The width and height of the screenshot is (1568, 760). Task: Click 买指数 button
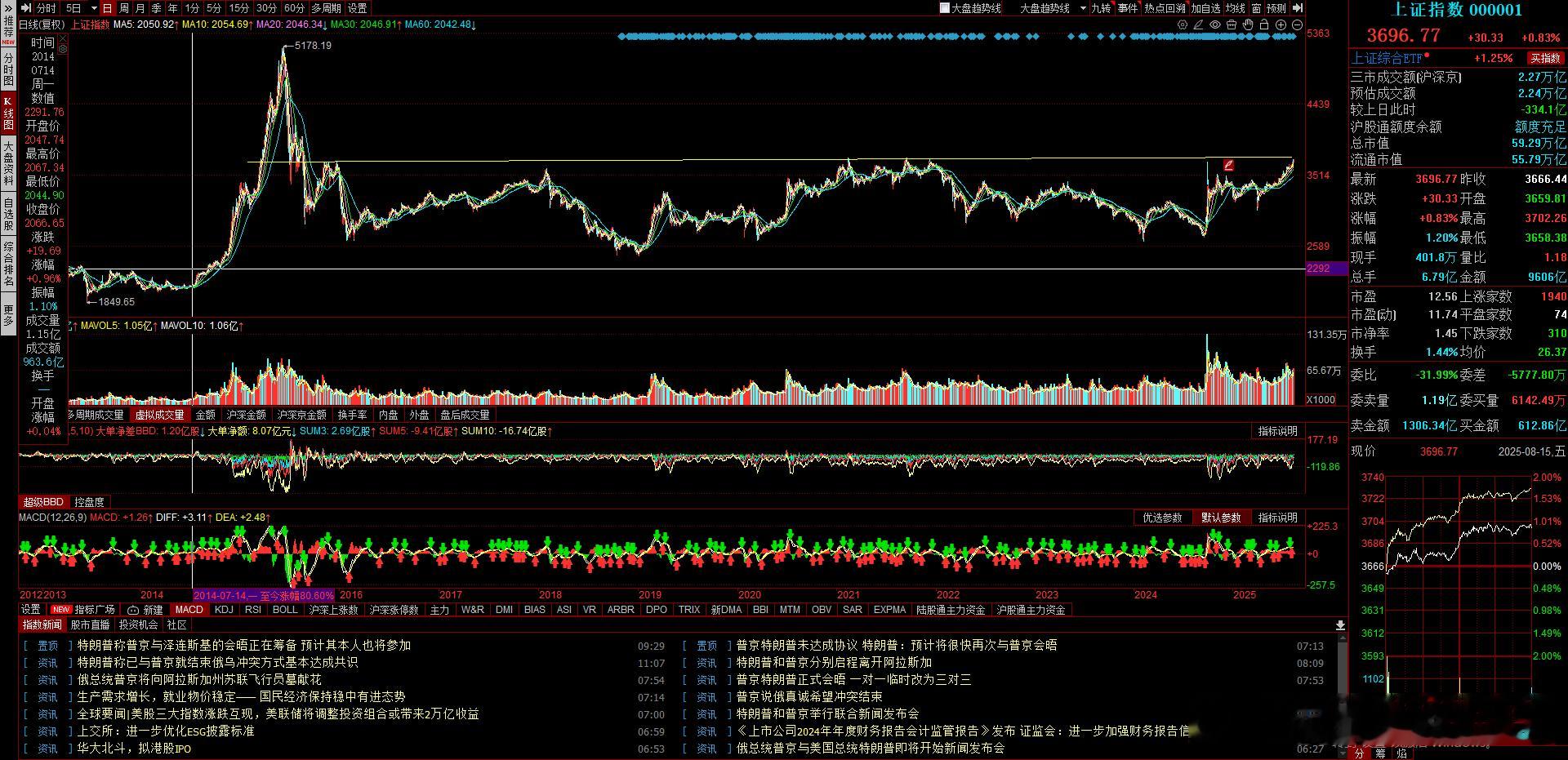(1546, 58)
